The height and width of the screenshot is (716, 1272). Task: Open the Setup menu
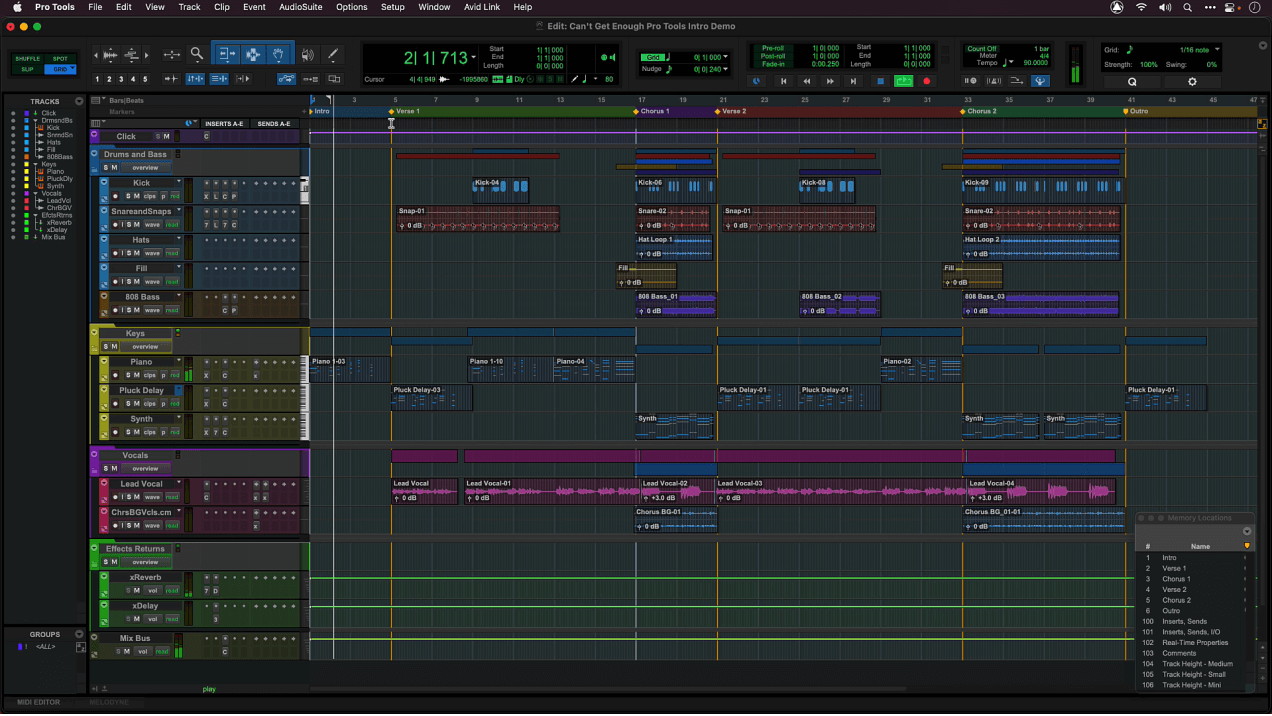pos(392,7)
